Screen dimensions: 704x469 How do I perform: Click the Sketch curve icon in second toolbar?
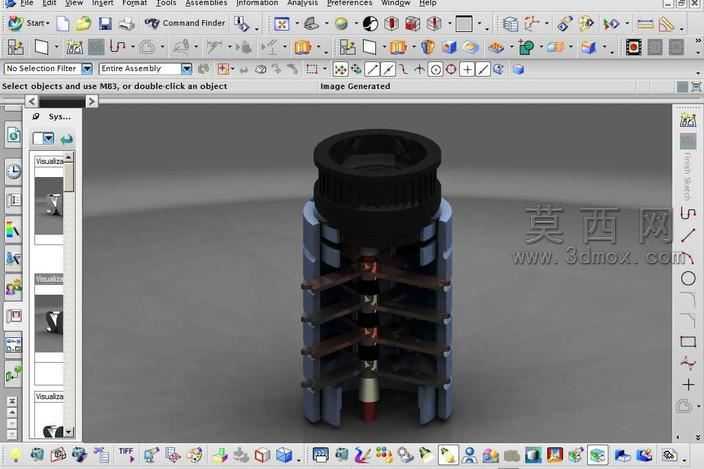[x=118, y=47]
